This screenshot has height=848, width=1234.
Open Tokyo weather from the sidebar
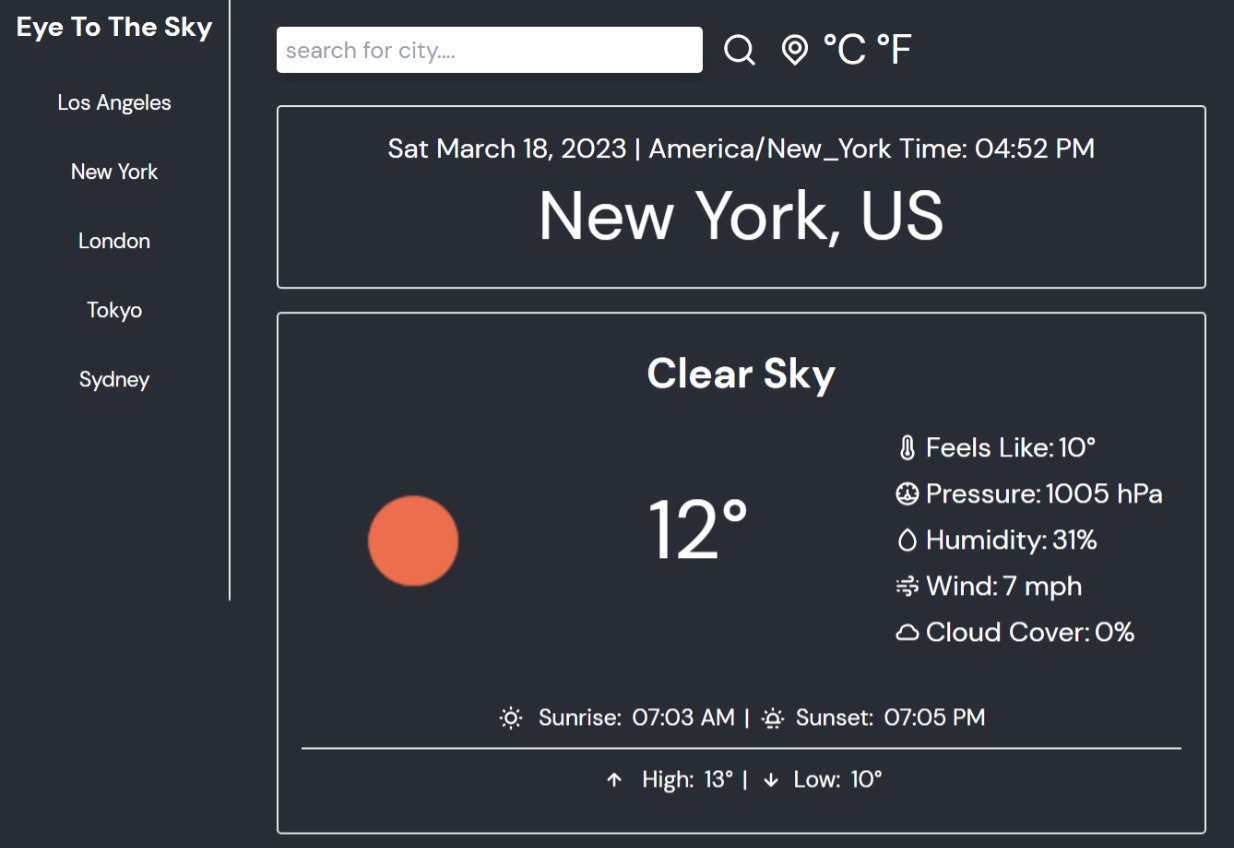click(x=114, y=310)
